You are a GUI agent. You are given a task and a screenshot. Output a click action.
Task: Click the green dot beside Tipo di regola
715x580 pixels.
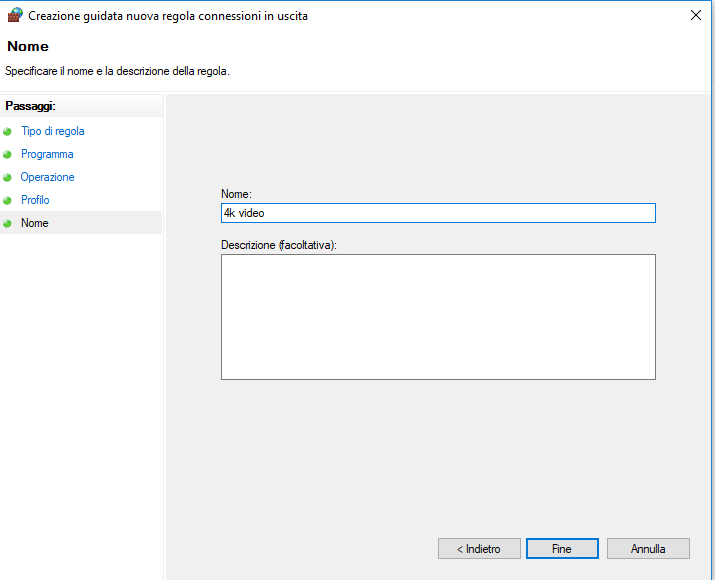[8, 131]
